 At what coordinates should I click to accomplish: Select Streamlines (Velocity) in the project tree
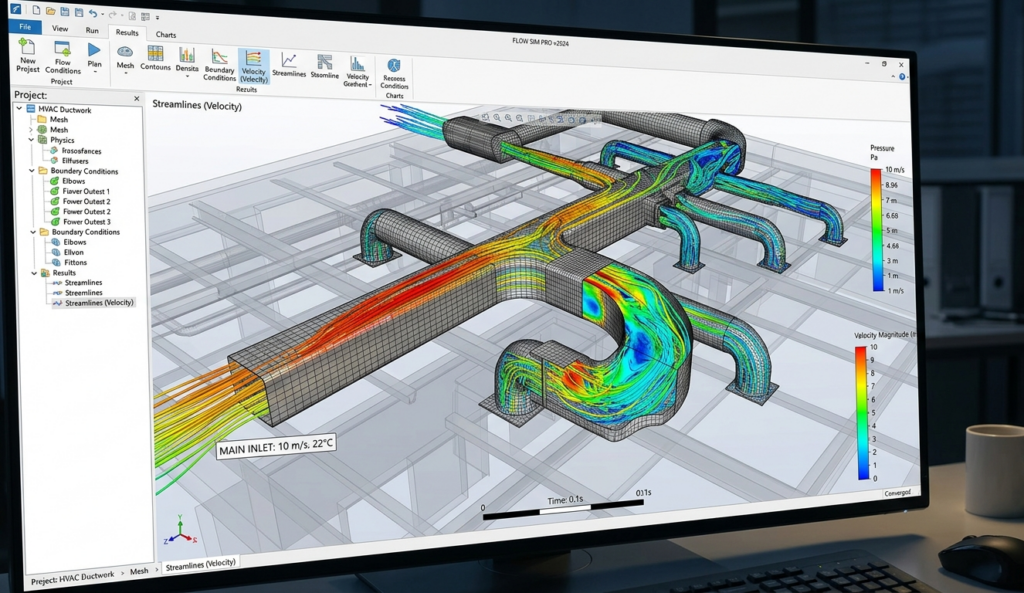(x=97, y=303)
